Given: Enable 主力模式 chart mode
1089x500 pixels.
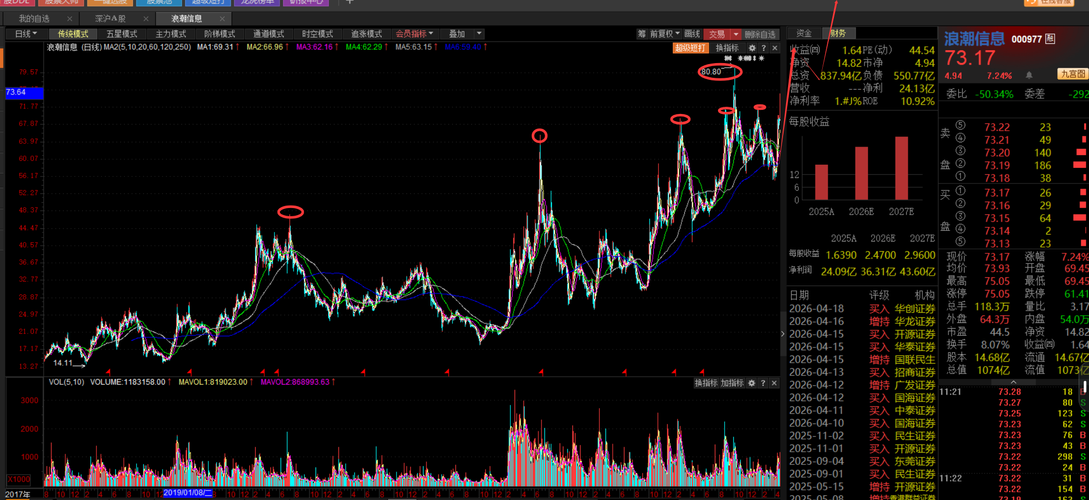Looking at the screenshot, I should click(x=170, y=33).
